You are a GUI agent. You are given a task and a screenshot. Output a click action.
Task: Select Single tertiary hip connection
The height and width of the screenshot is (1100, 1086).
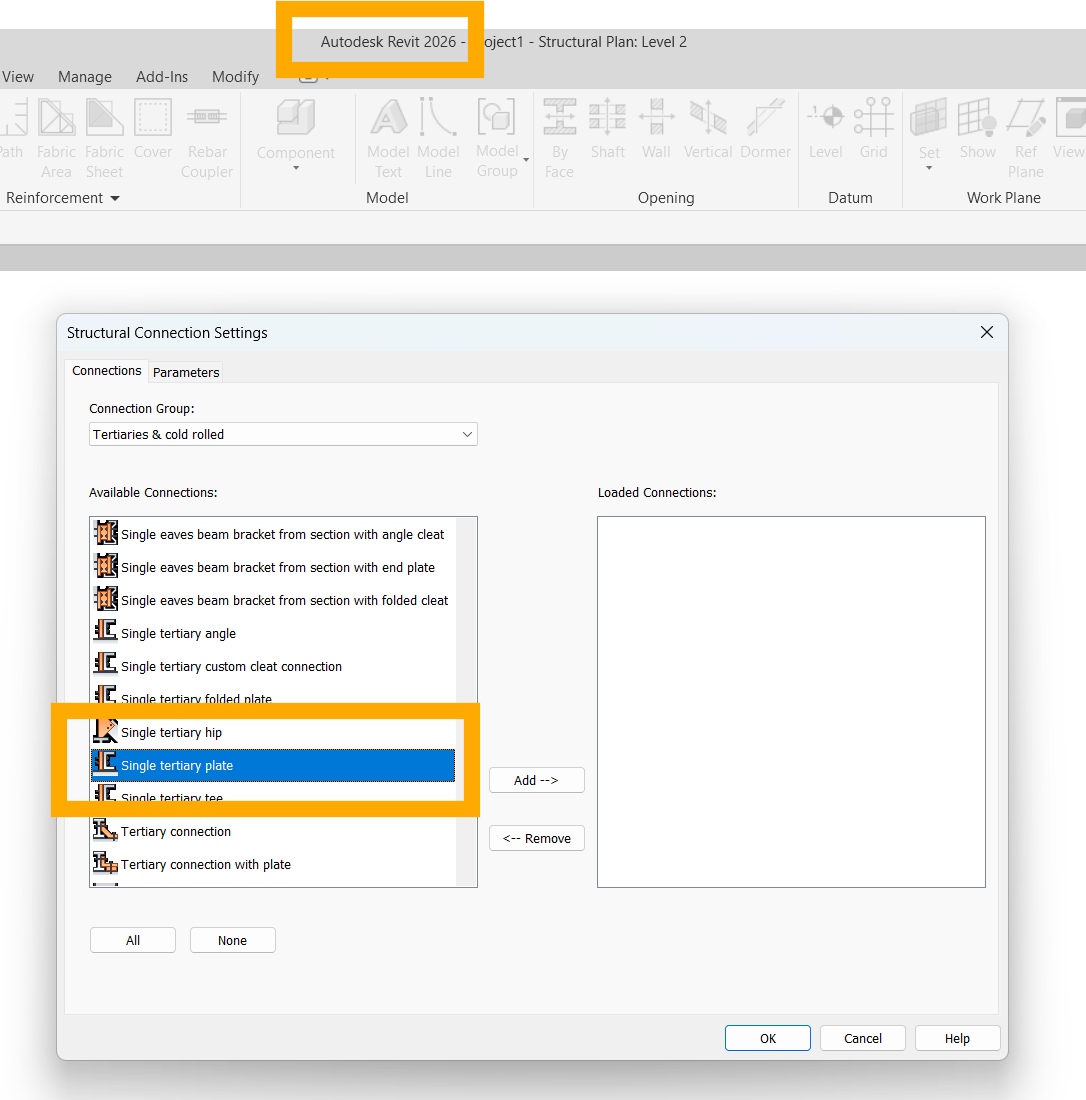pos(274,732)
